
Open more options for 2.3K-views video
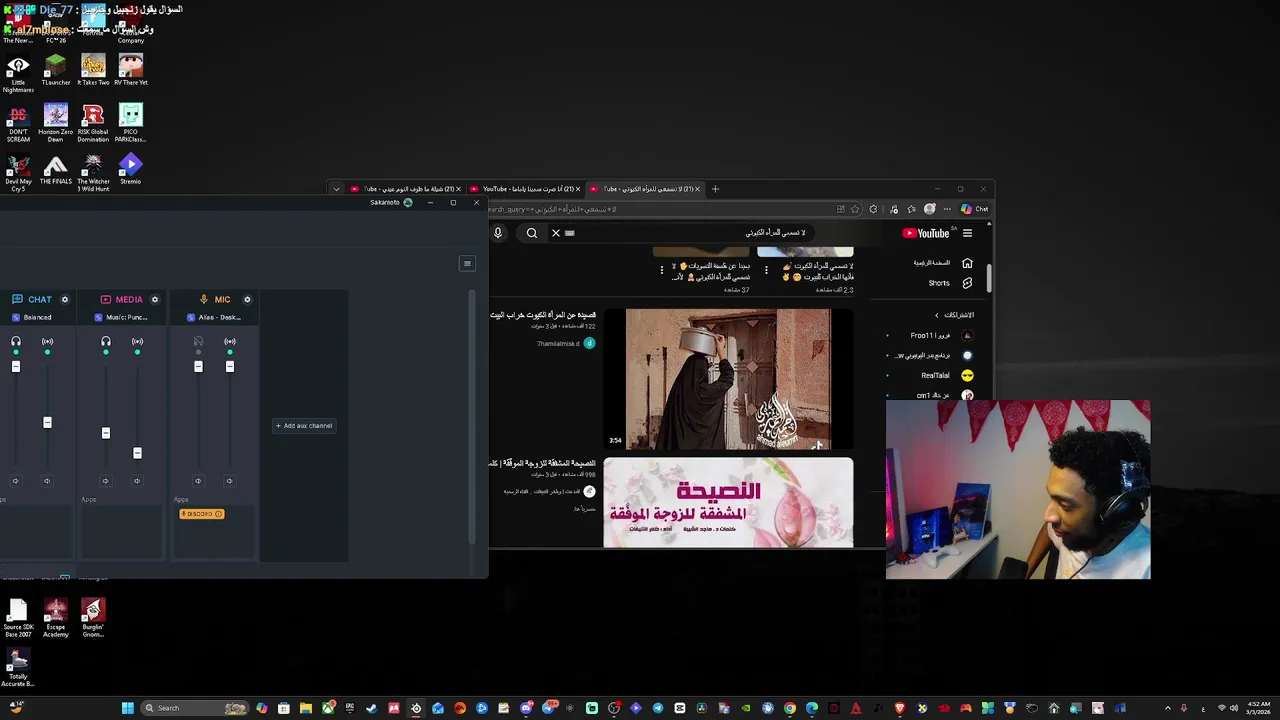coord(766,270)
